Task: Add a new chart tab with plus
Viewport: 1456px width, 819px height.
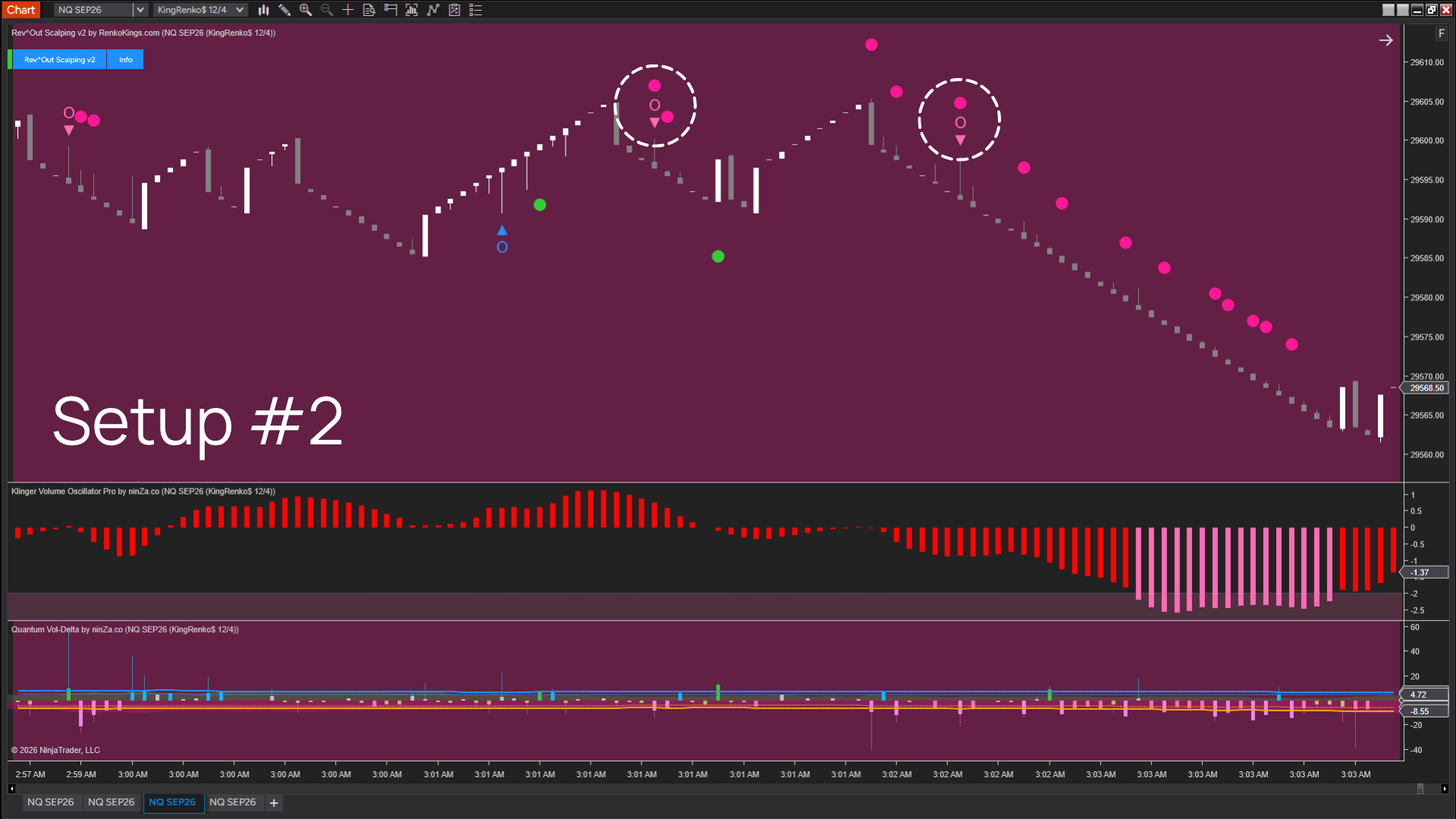Action: [274, 802]
